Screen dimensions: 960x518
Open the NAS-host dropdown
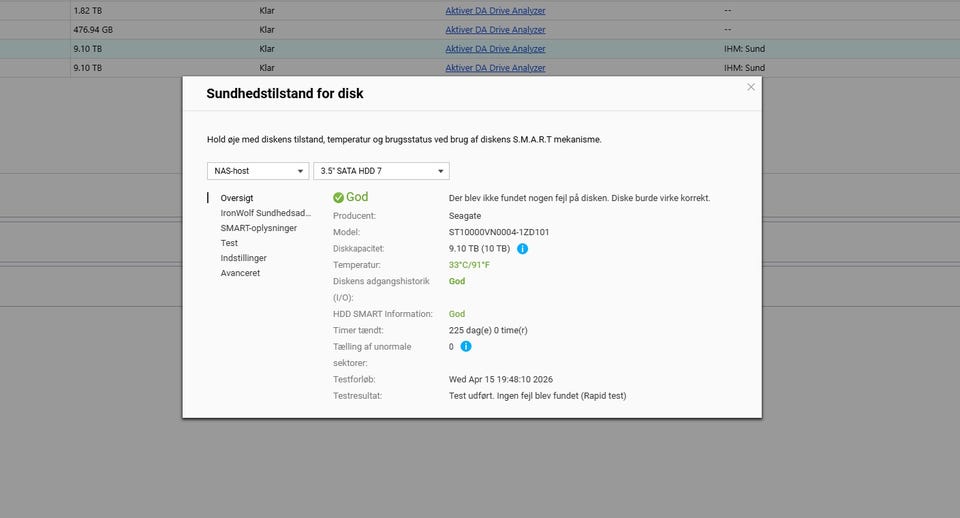[x=258, y=171]
